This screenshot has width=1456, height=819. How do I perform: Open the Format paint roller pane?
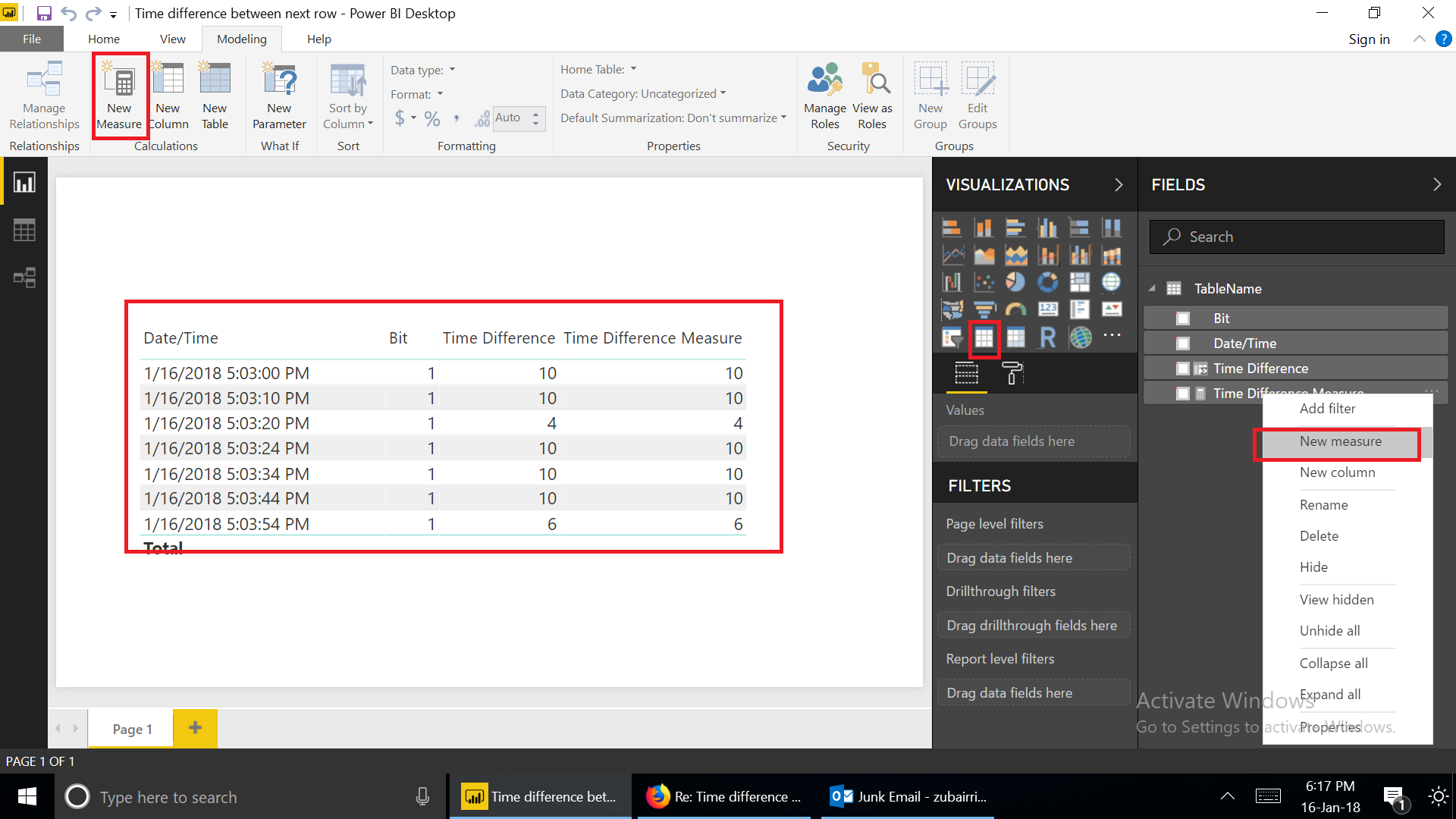1012,373
